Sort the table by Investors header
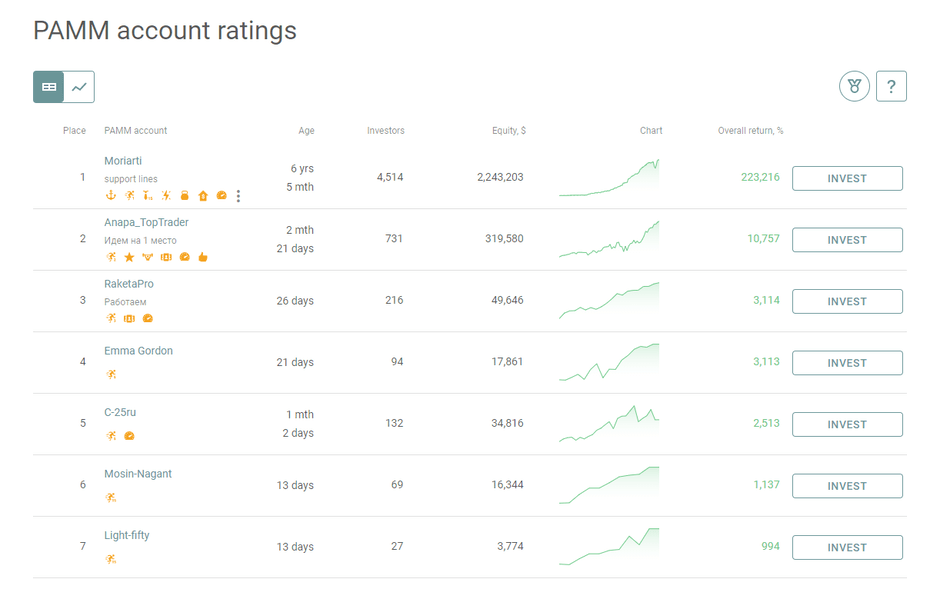 [x=386, y=131]
